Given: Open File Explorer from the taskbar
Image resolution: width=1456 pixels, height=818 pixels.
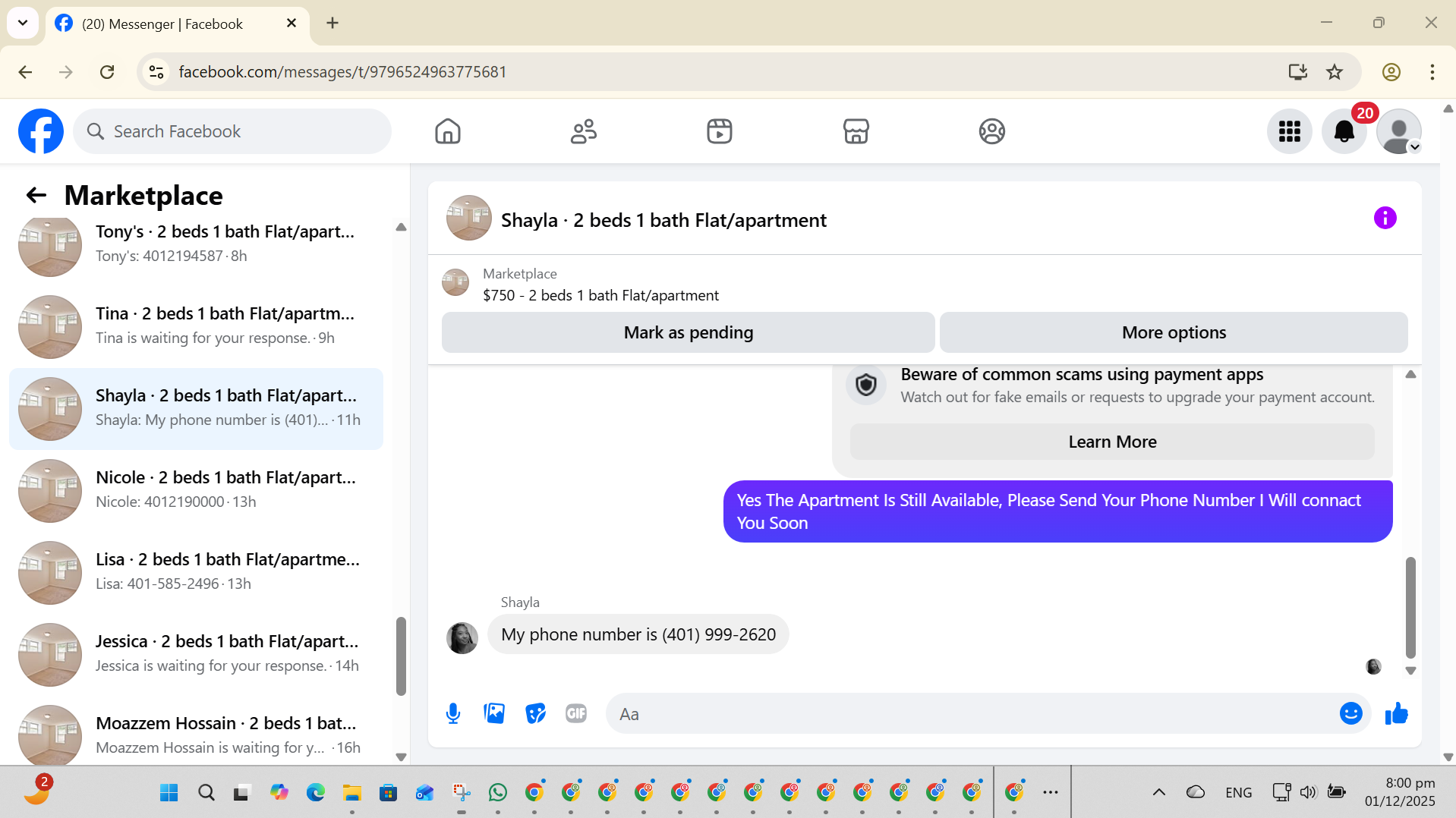Looking at the screenshot, I should point(351,793).
